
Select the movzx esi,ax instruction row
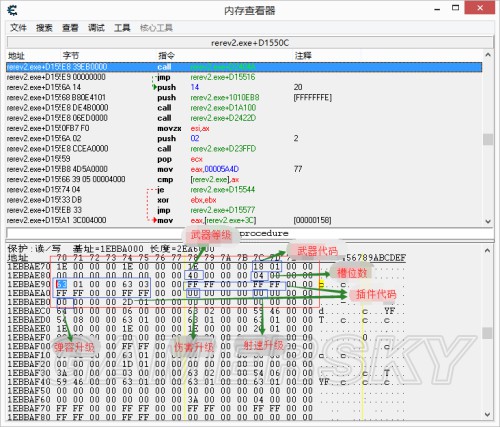point(244,128)
